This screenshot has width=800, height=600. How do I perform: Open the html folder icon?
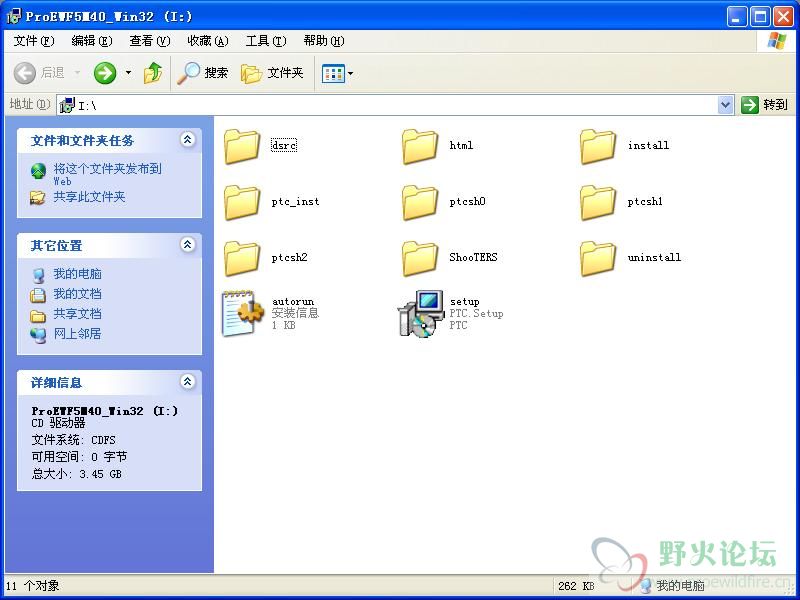[x=420, y=146]
